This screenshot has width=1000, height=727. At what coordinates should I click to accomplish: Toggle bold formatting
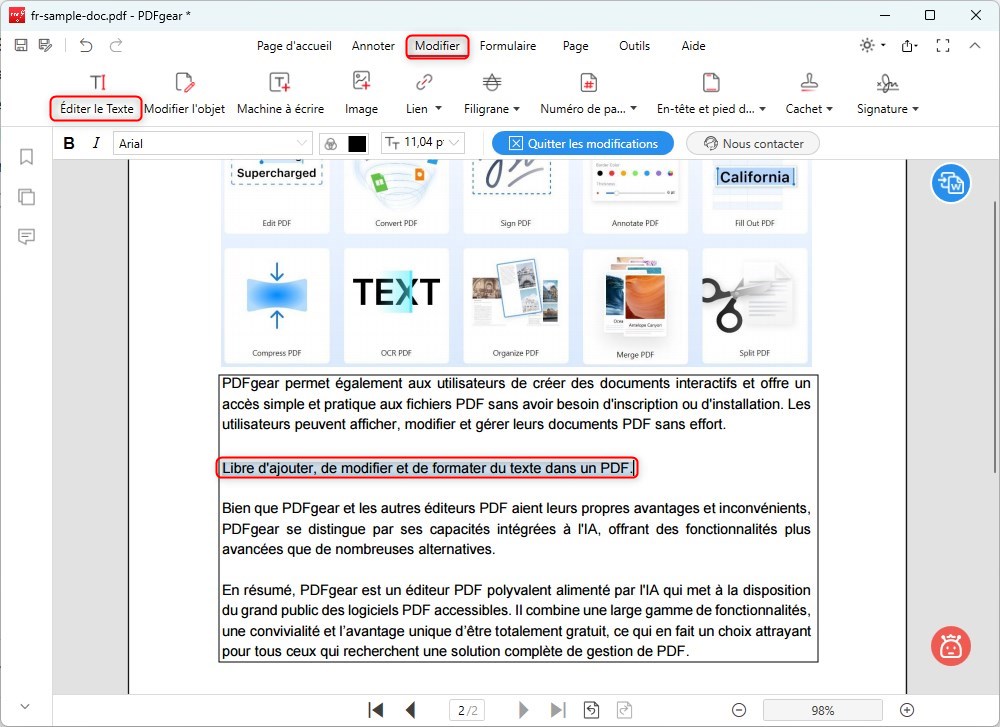click(69, 143)
